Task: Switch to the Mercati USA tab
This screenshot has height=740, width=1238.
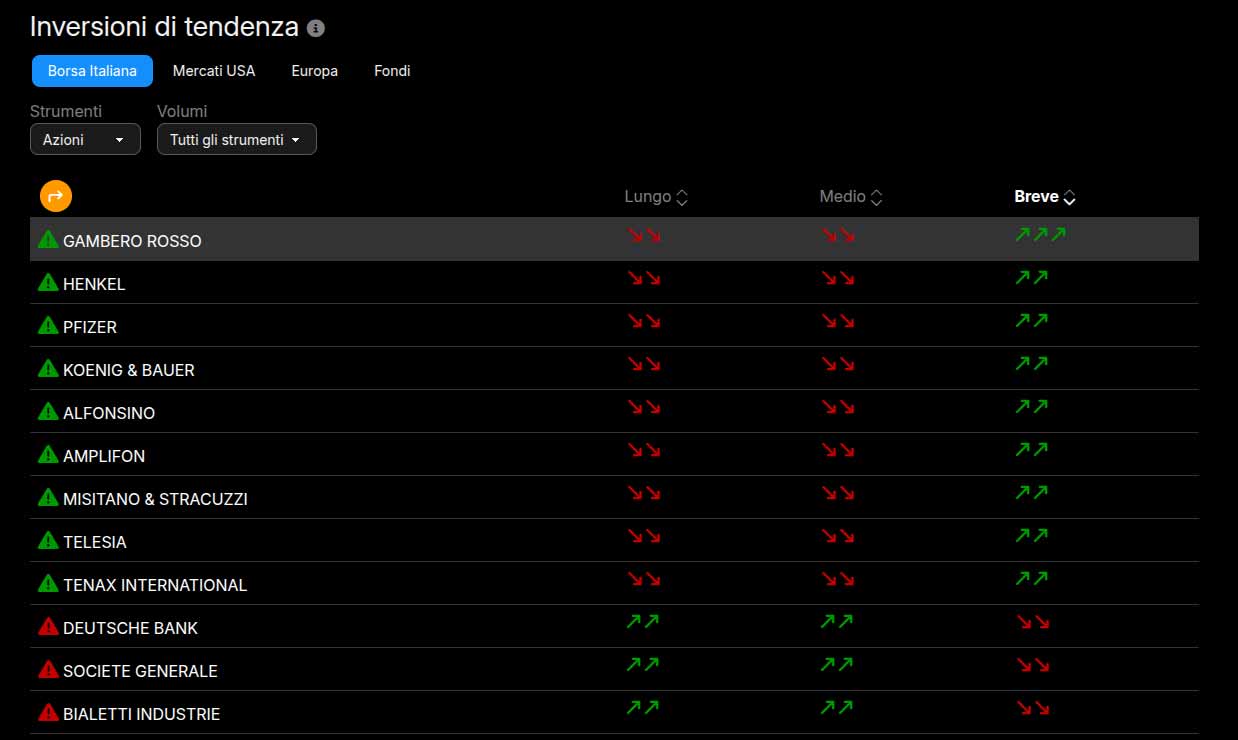Action: coord(214,71)
